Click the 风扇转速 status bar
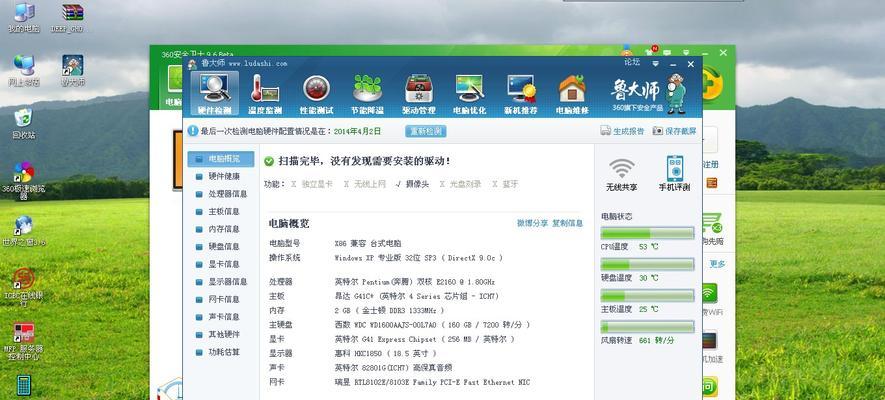 pos(647,327)
